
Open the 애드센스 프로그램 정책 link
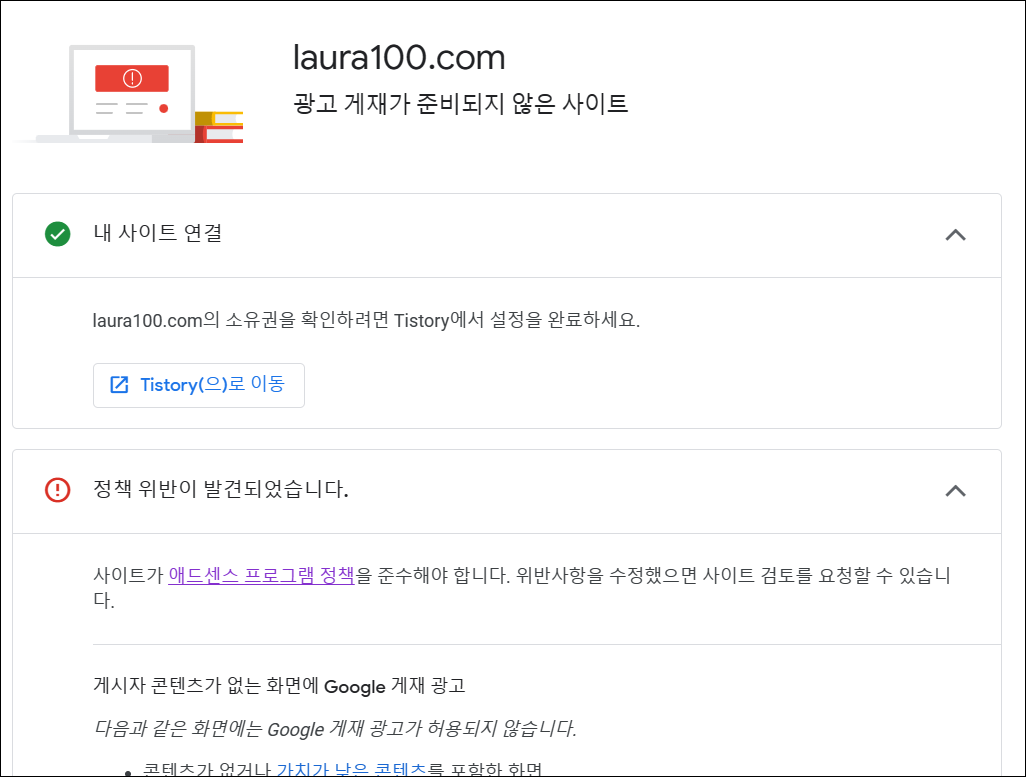click(x=261, y=575)
